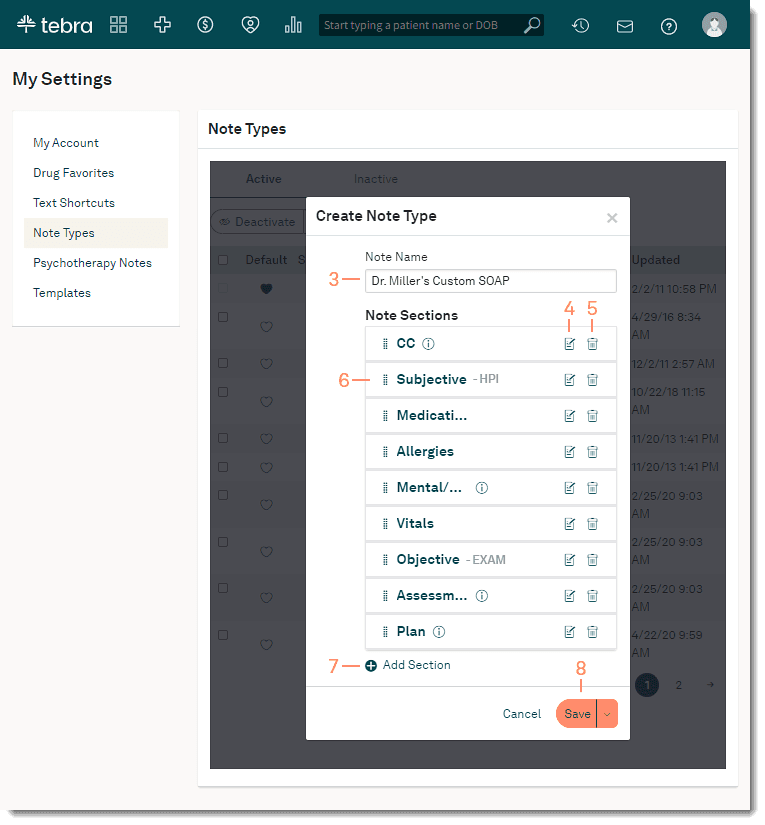Image resolution: width=765 pixels, height=825 pixels.
Task: Show info for the CC section
Action: [428, 344]
